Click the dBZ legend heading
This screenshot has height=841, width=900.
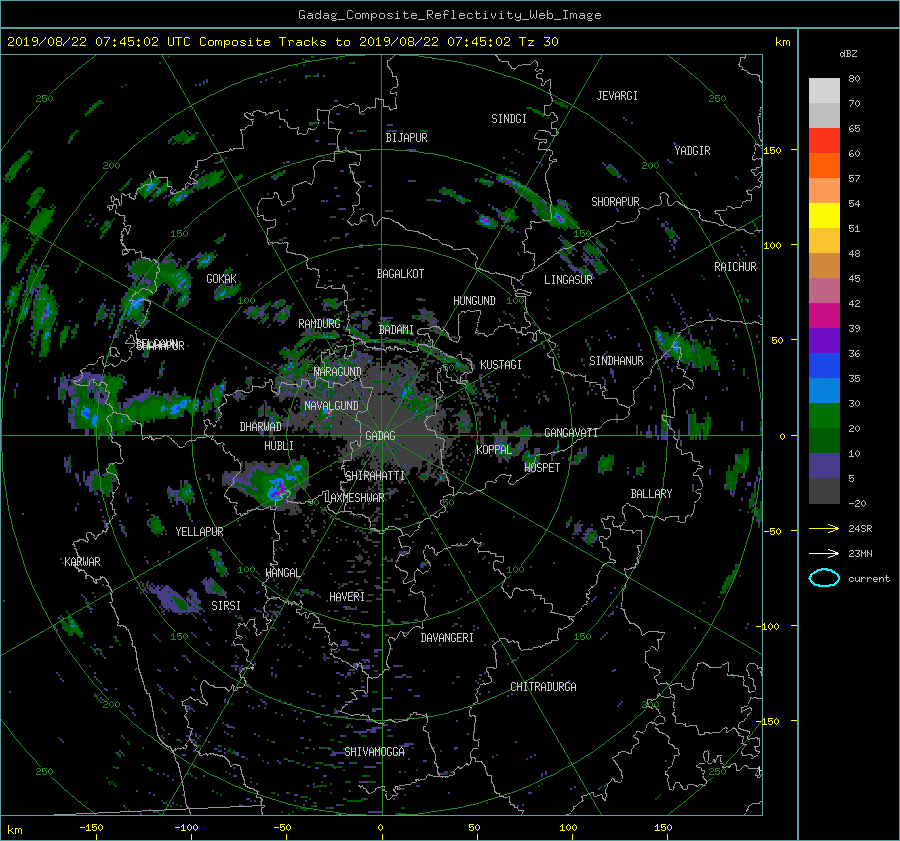tap(848, 54)
